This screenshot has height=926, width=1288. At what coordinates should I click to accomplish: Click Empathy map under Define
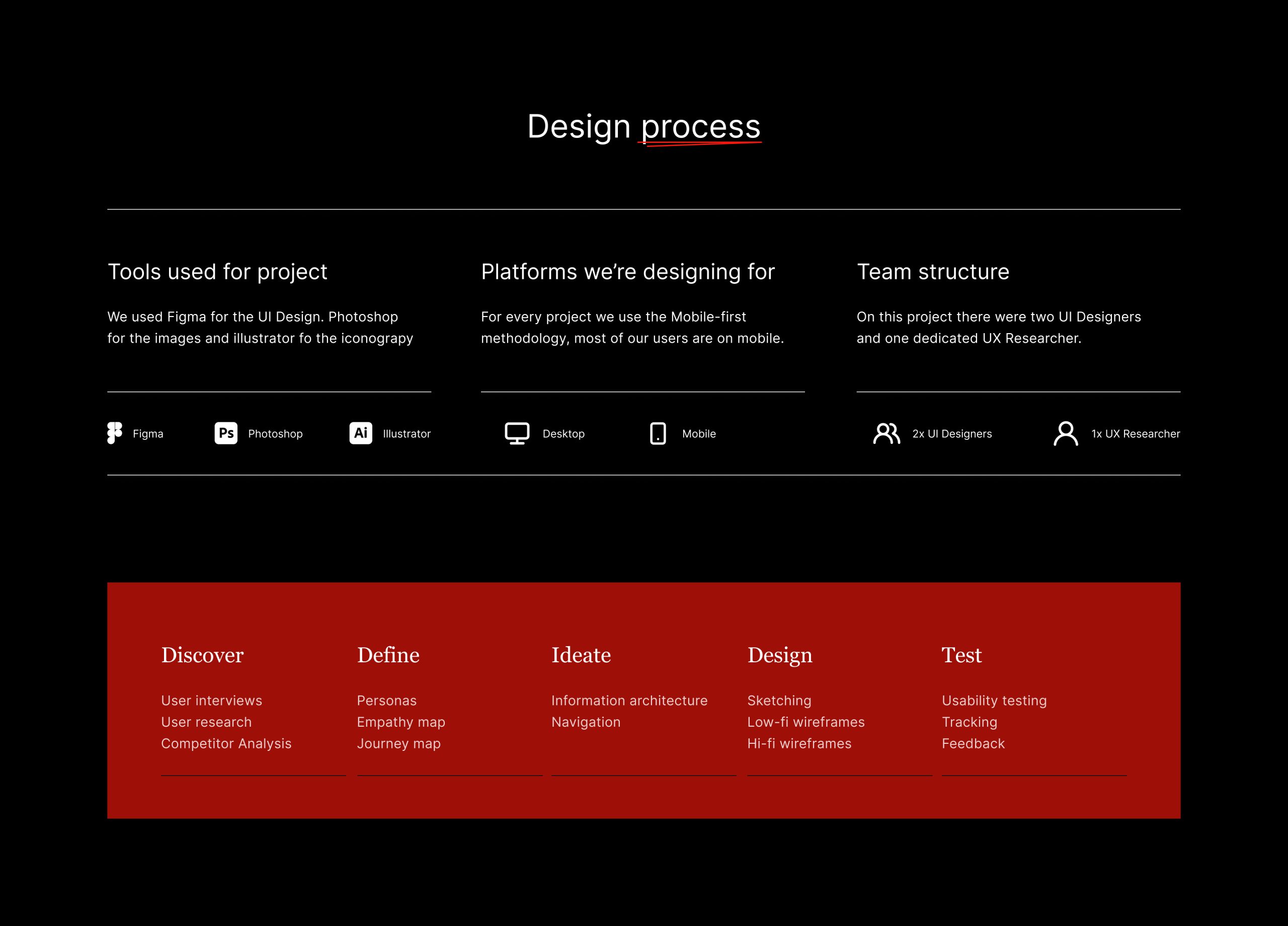pos(401,722)
